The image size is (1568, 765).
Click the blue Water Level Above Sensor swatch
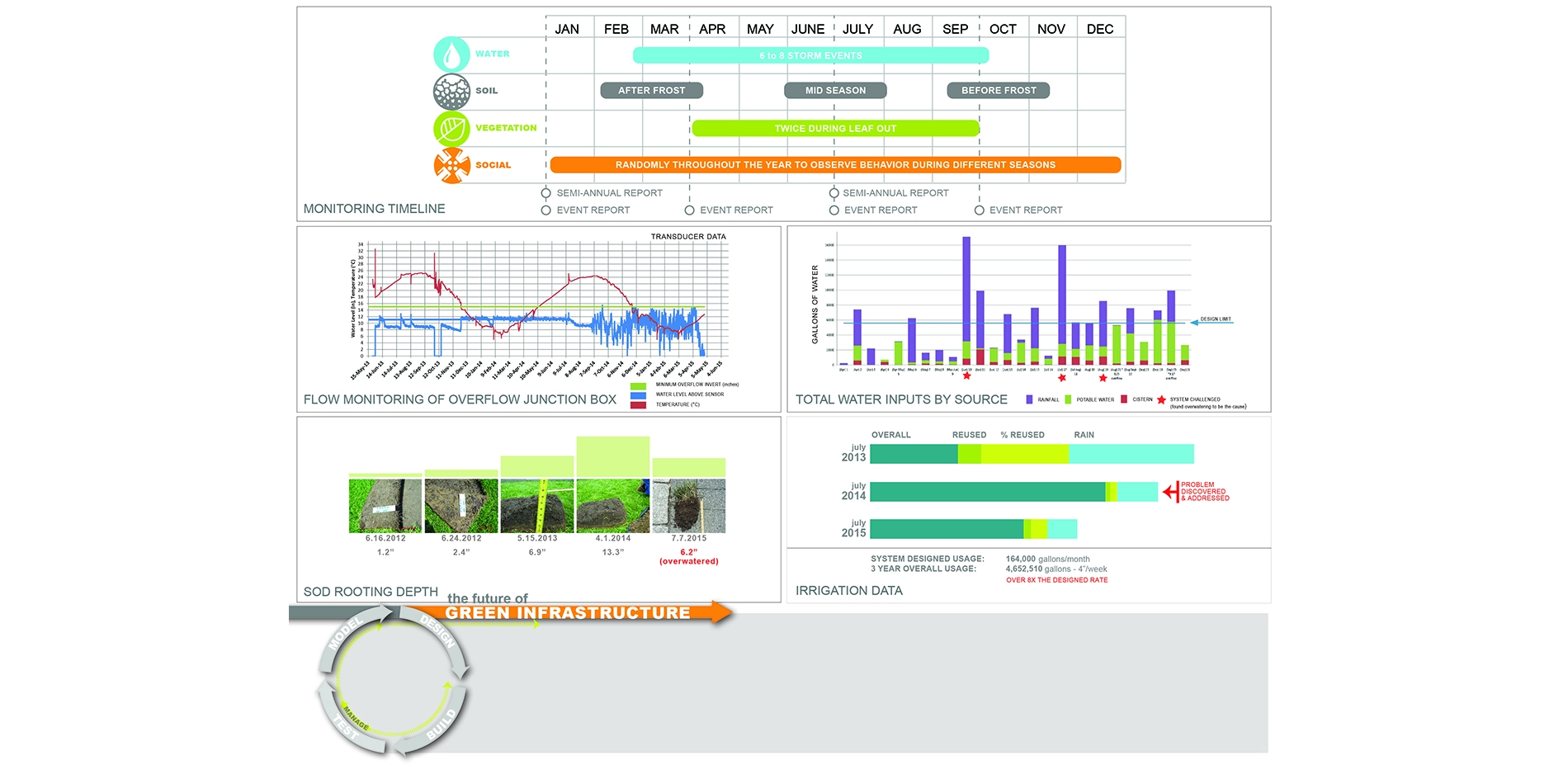(638, 395)
